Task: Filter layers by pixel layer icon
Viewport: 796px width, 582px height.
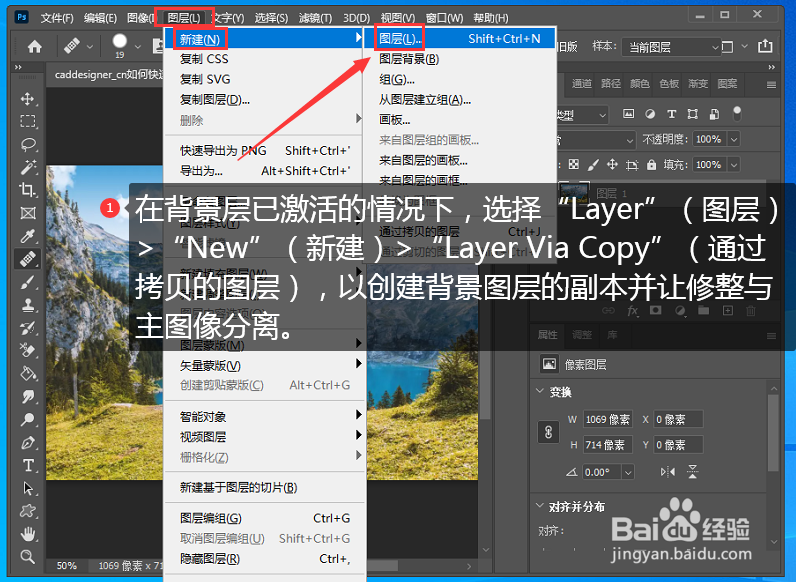Action: click(x=628, y=114)
